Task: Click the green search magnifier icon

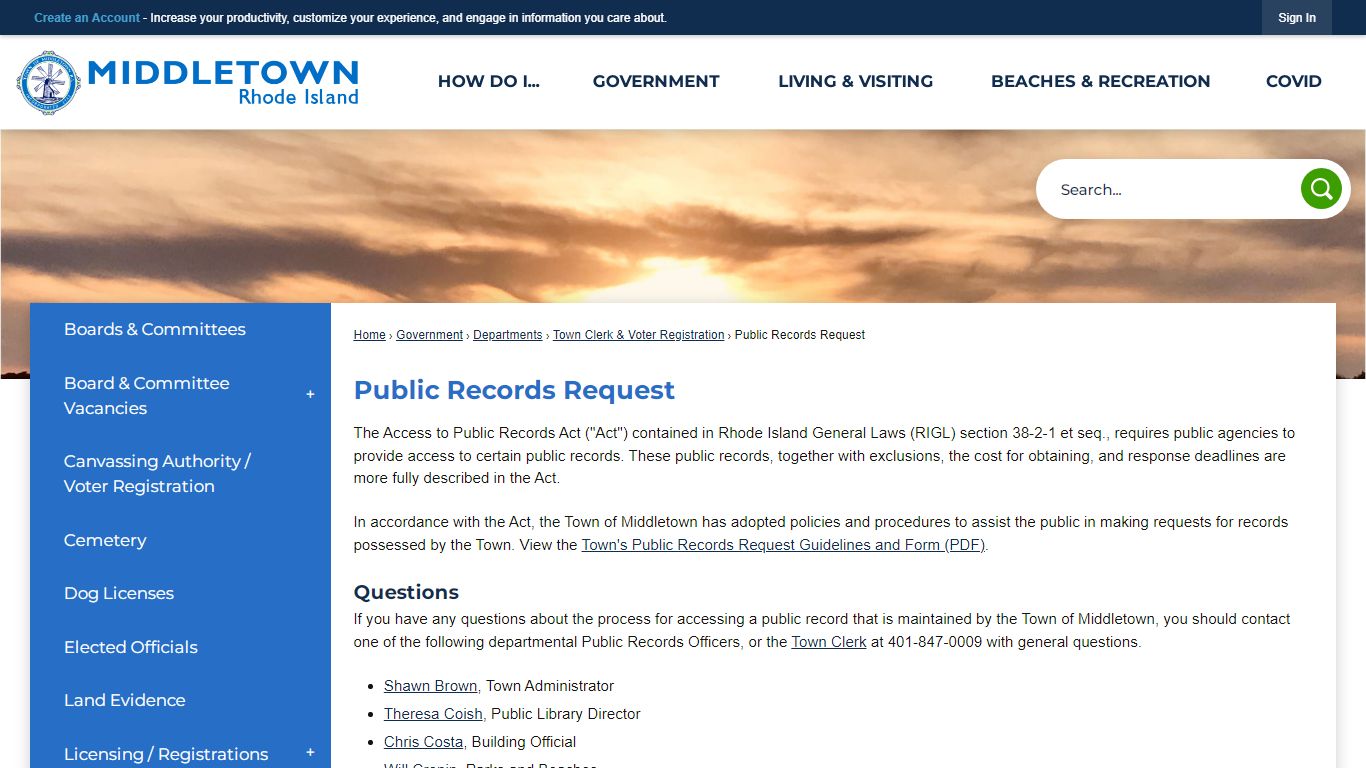Action: tap(1320, 189)
